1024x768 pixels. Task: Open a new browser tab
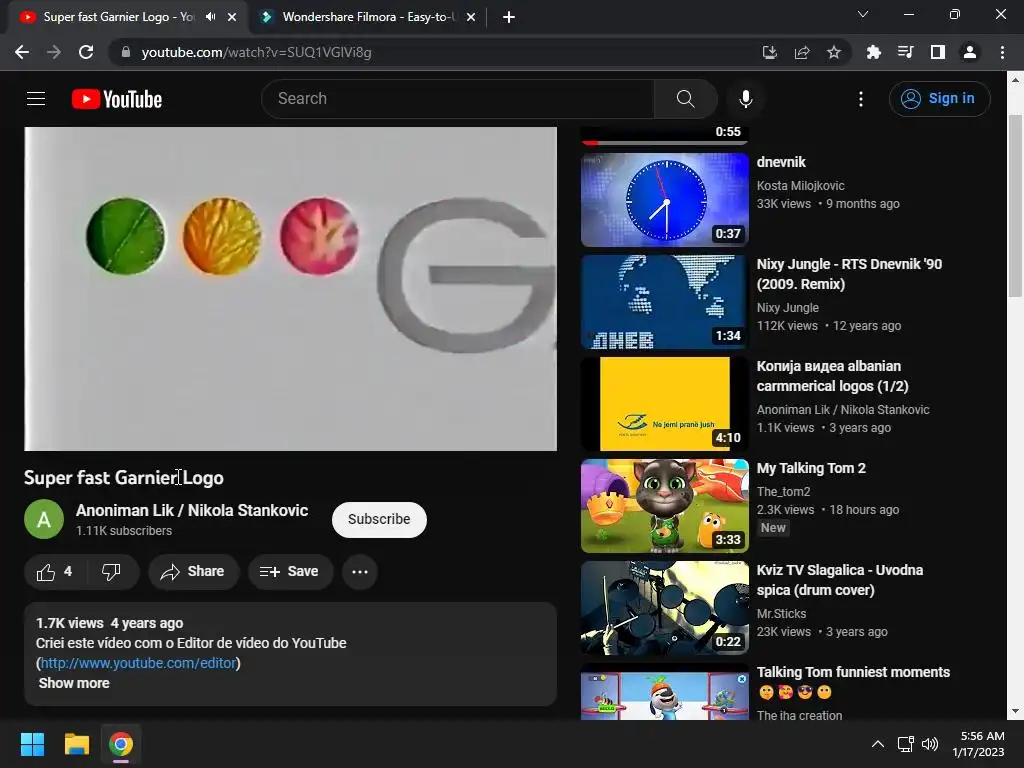coord(509,17)
